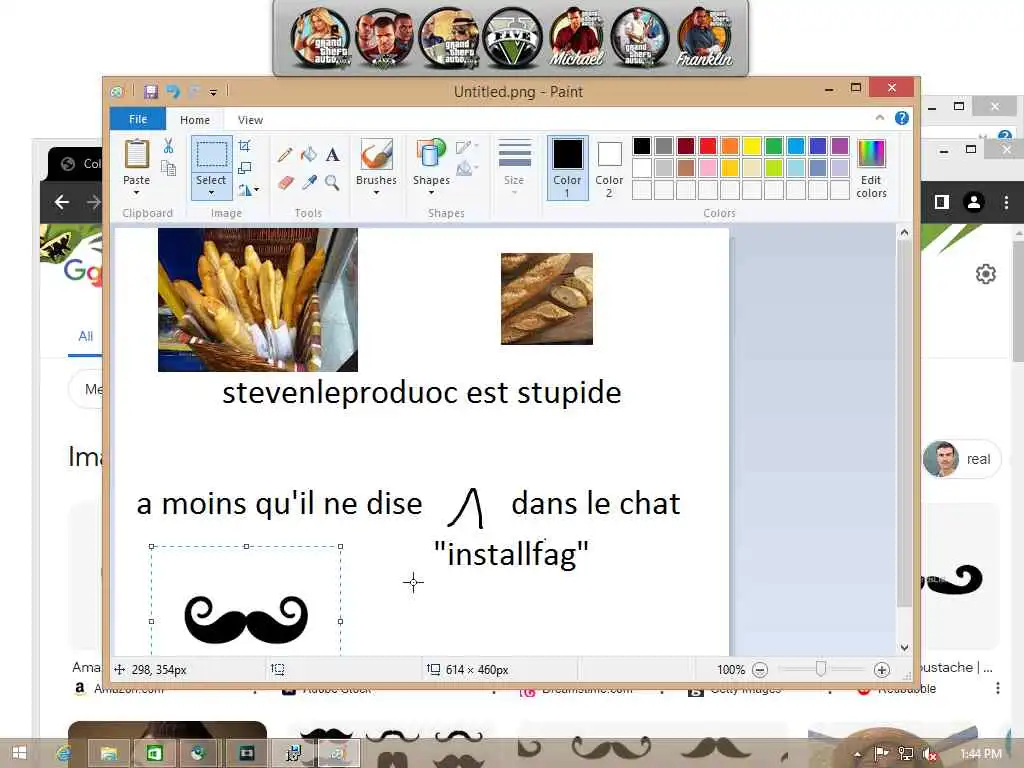Click the 'real' suggestion chip in browser
Image resolution: width=1024 pixels, height=768 pixels.
coord(961,459)
